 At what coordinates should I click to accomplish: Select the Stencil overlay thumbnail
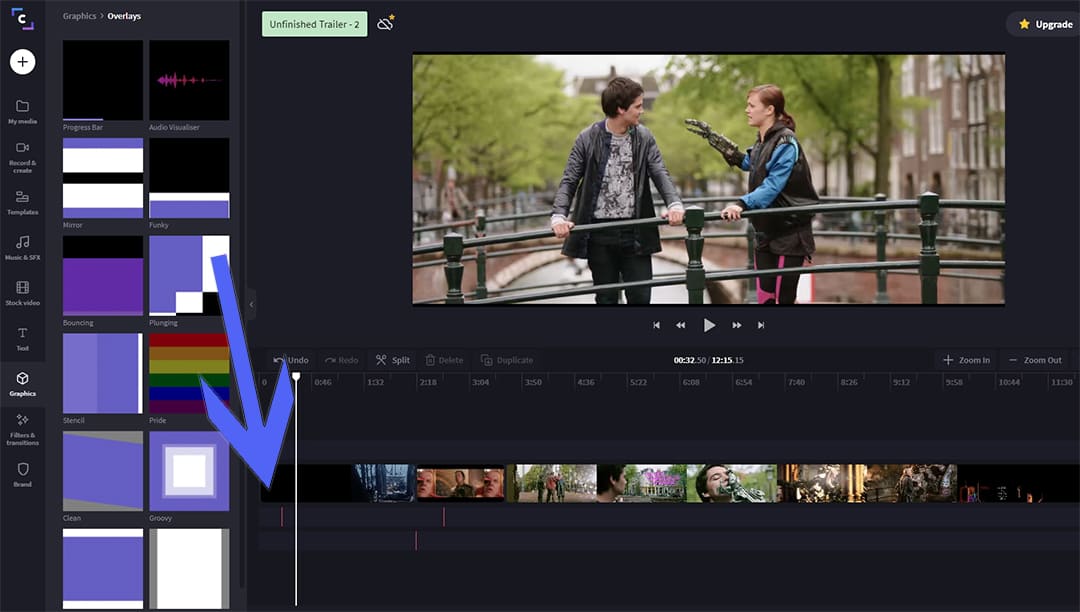coord(103,373)
